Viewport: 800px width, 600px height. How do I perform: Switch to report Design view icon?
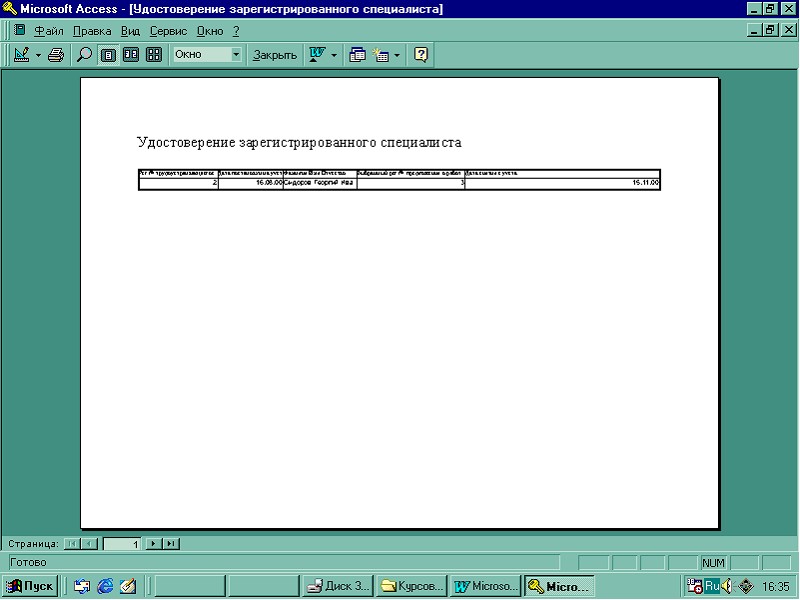(21, 55)
